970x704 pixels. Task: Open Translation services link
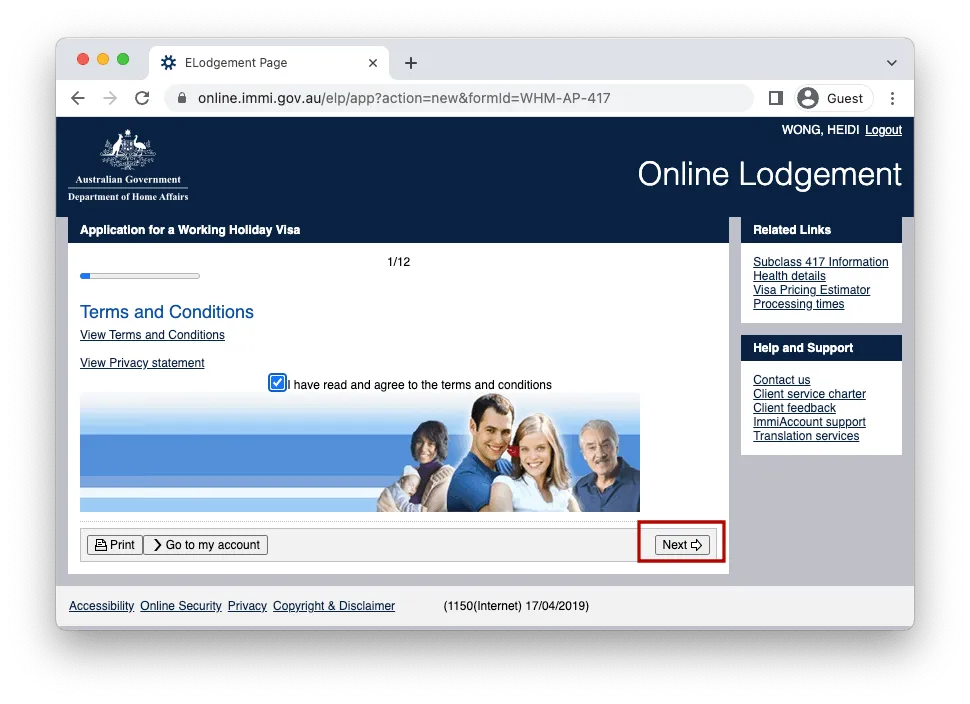tap(806, 436)
